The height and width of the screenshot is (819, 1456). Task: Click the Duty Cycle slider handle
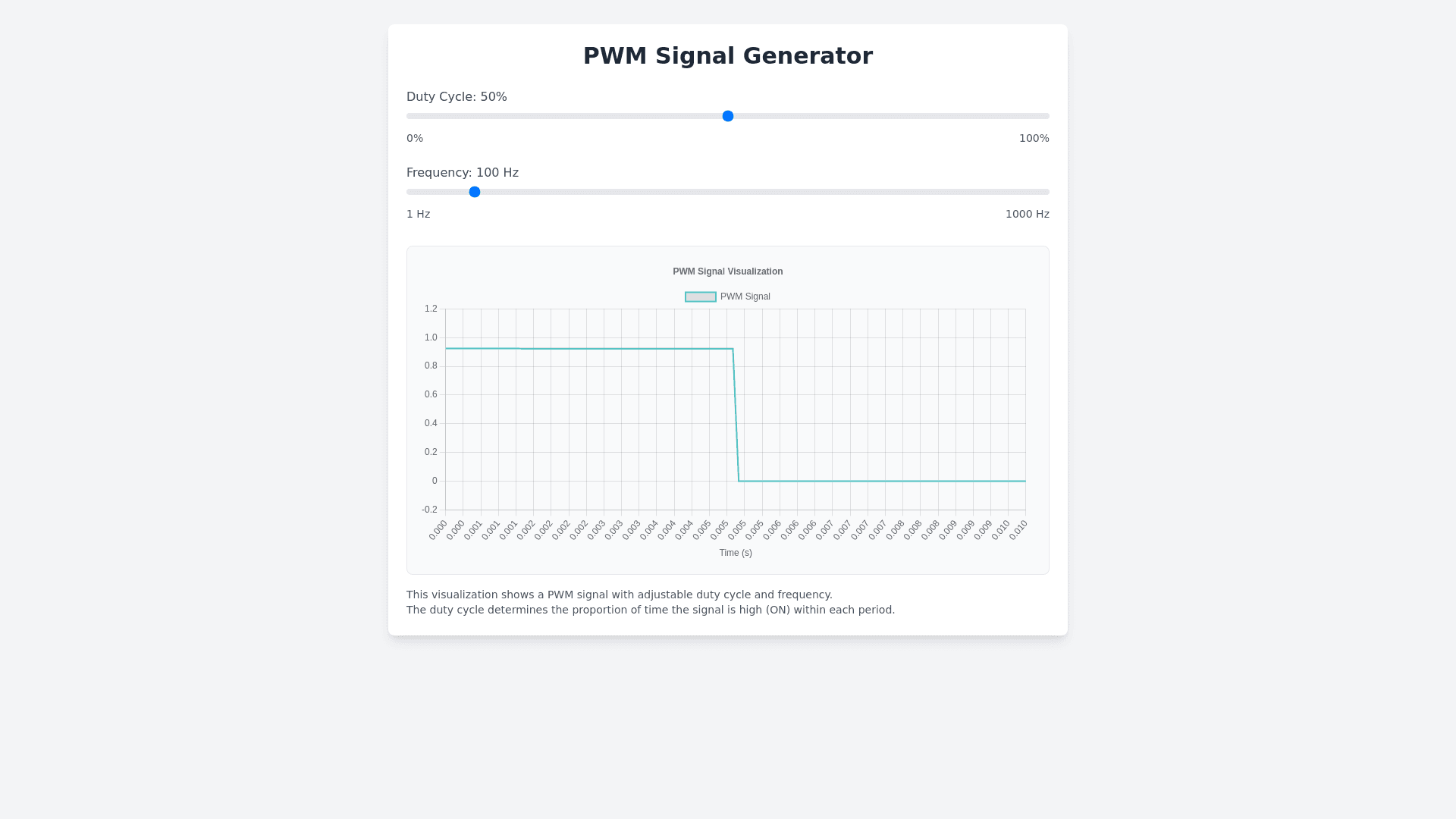728,116
